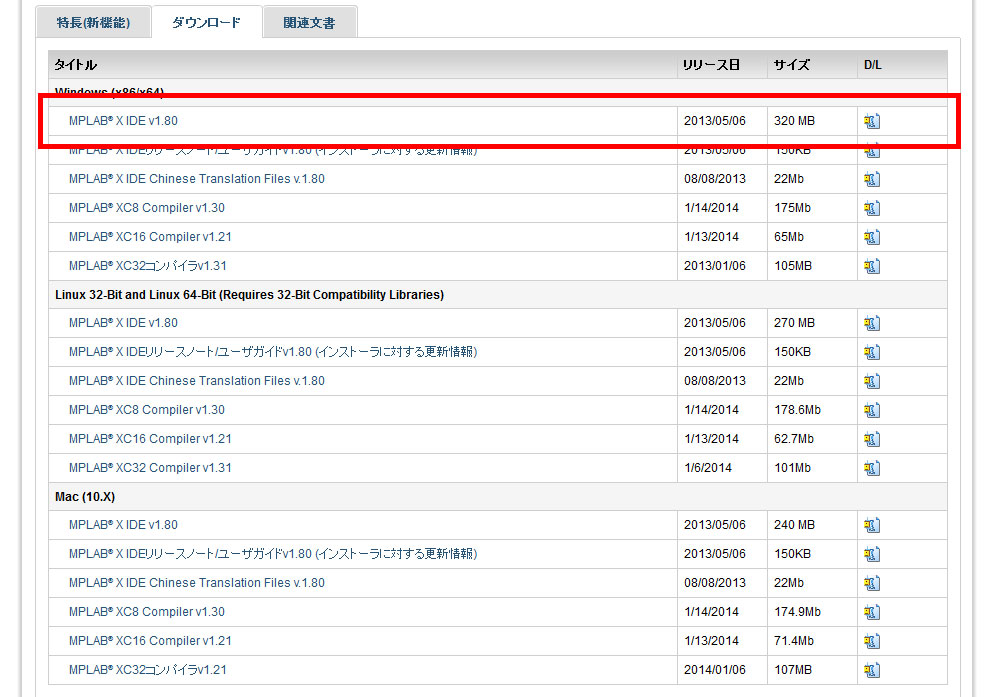Click the リリース日 column header
Image resolution: width=1003 pixels, height=697 pixels.
click(711, 65)
